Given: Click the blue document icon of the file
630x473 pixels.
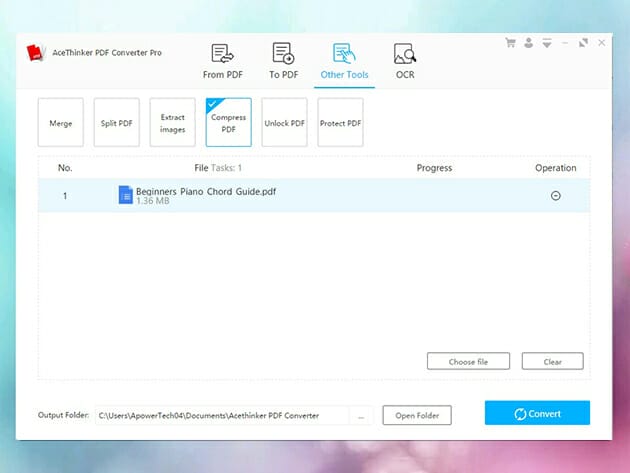Looking at the screenshot, I should point(125,195).
